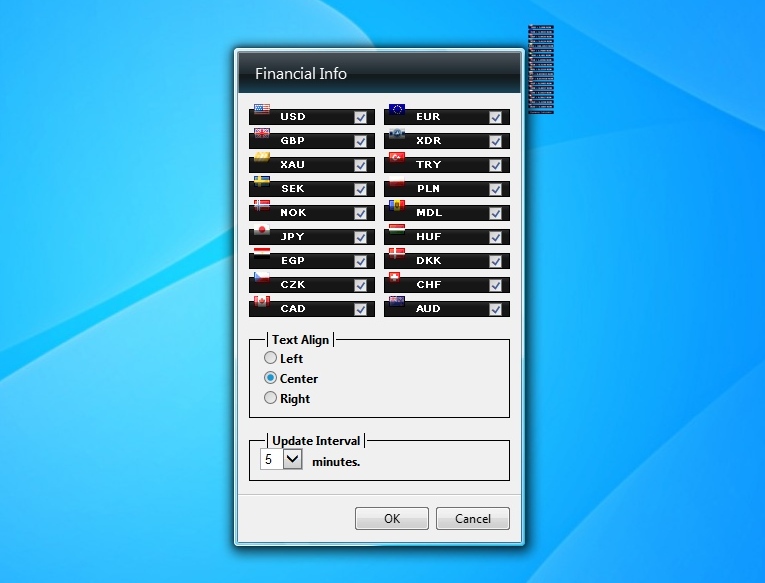
Task: Disable the CAD currency checkbox
Action: tap(361, 309)
